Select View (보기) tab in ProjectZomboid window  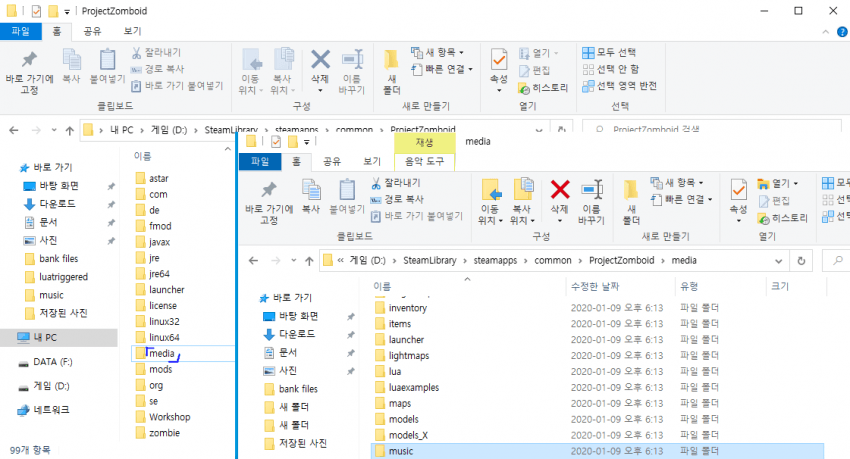[132, 31]
